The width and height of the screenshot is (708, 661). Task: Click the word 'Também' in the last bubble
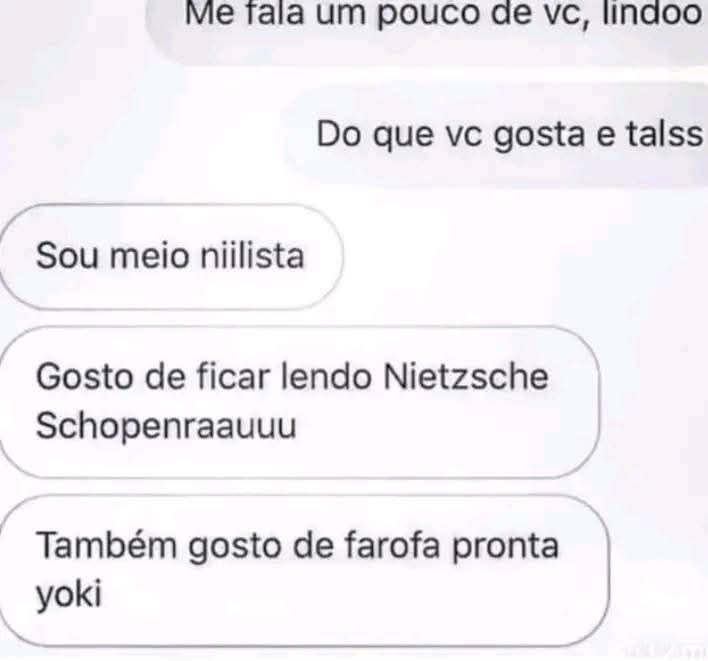pos(107,545)
